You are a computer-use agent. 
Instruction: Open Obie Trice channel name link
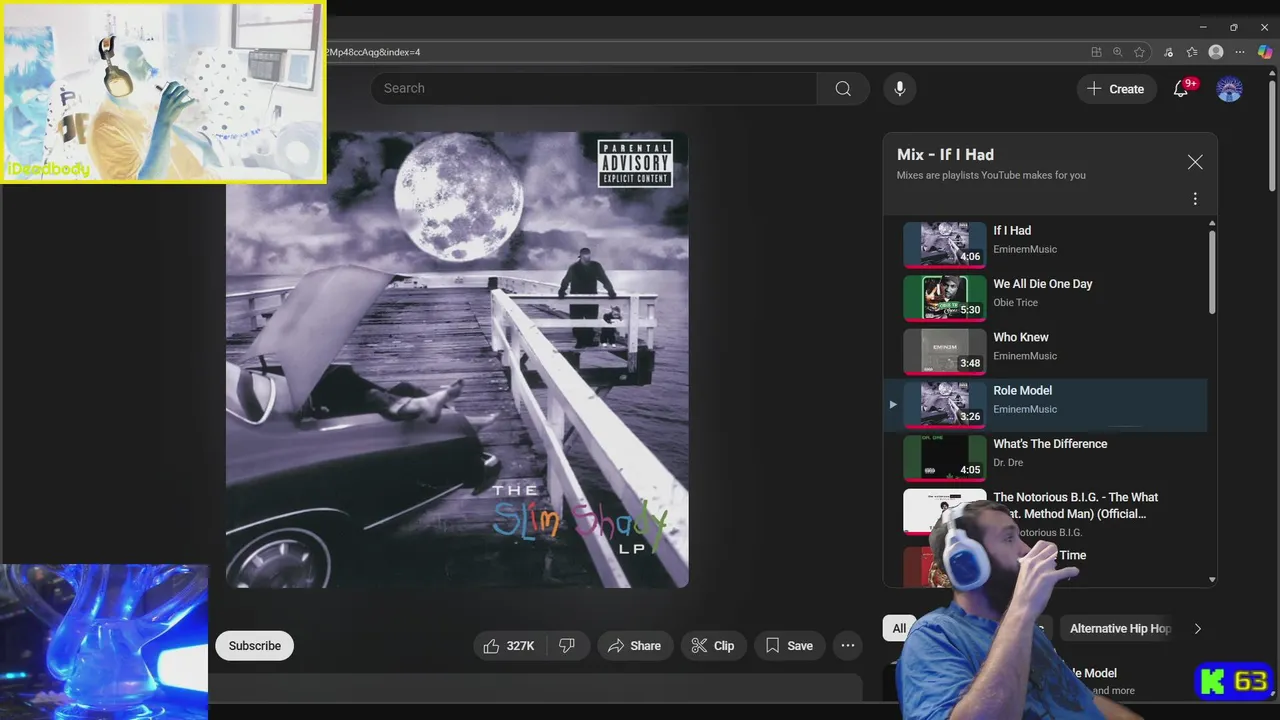1015,302
